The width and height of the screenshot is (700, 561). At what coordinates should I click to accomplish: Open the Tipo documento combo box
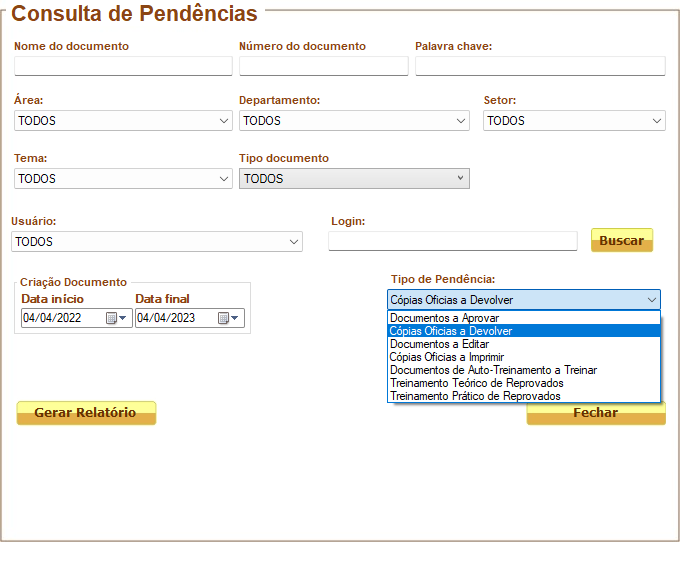pos(354,179)
